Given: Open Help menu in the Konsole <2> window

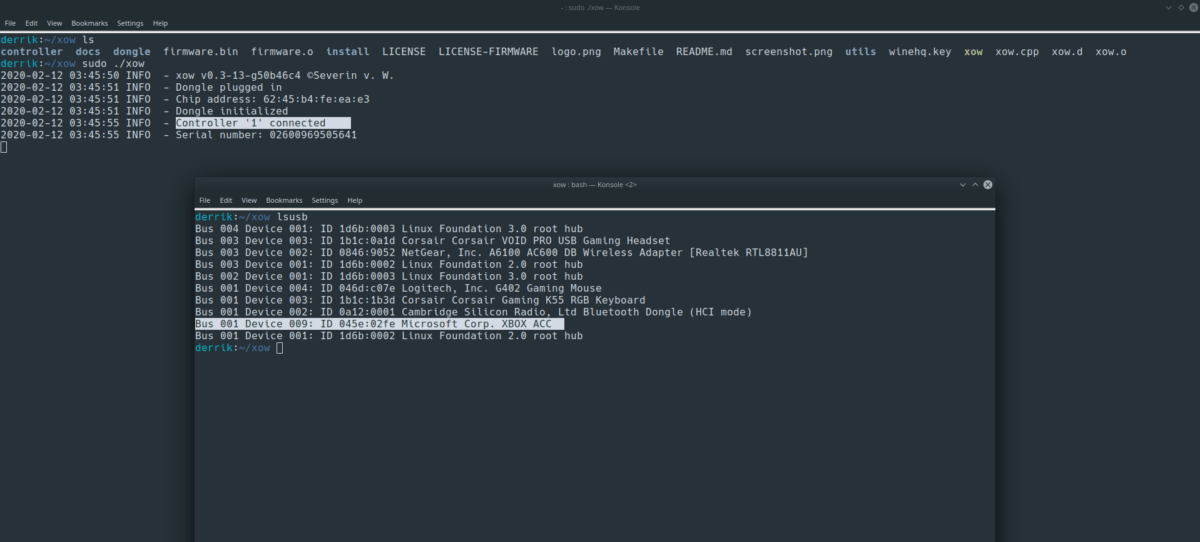Looking at the screenshot, I should tap(355, 200).
